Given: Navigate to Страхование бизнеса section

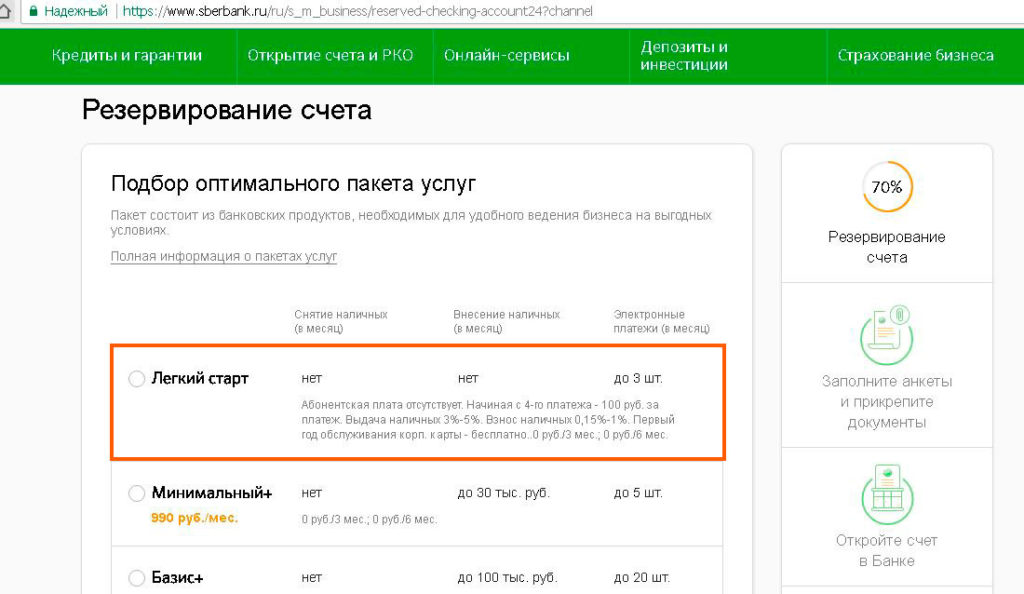Looking at the screenshot, I should [915, 56].
